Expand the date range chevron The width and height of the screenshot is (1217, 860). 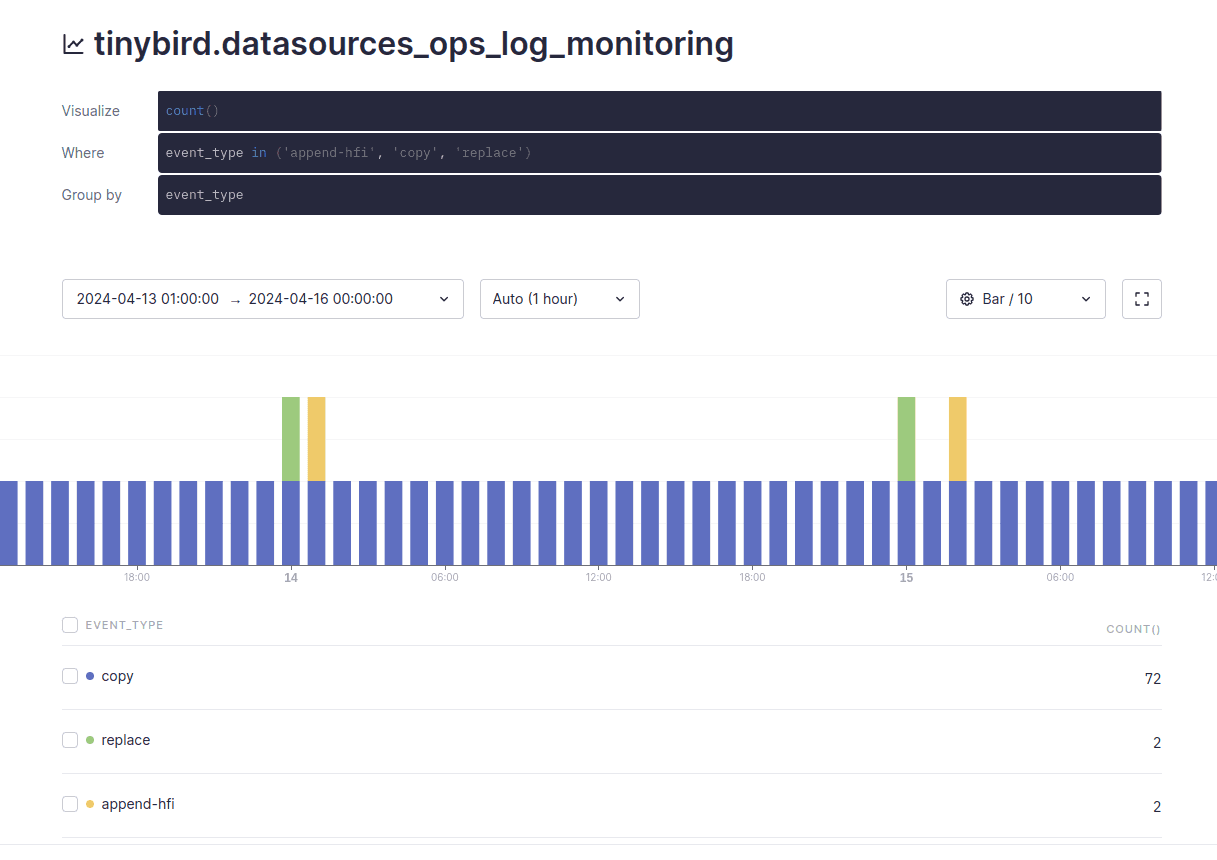(444, 299)
